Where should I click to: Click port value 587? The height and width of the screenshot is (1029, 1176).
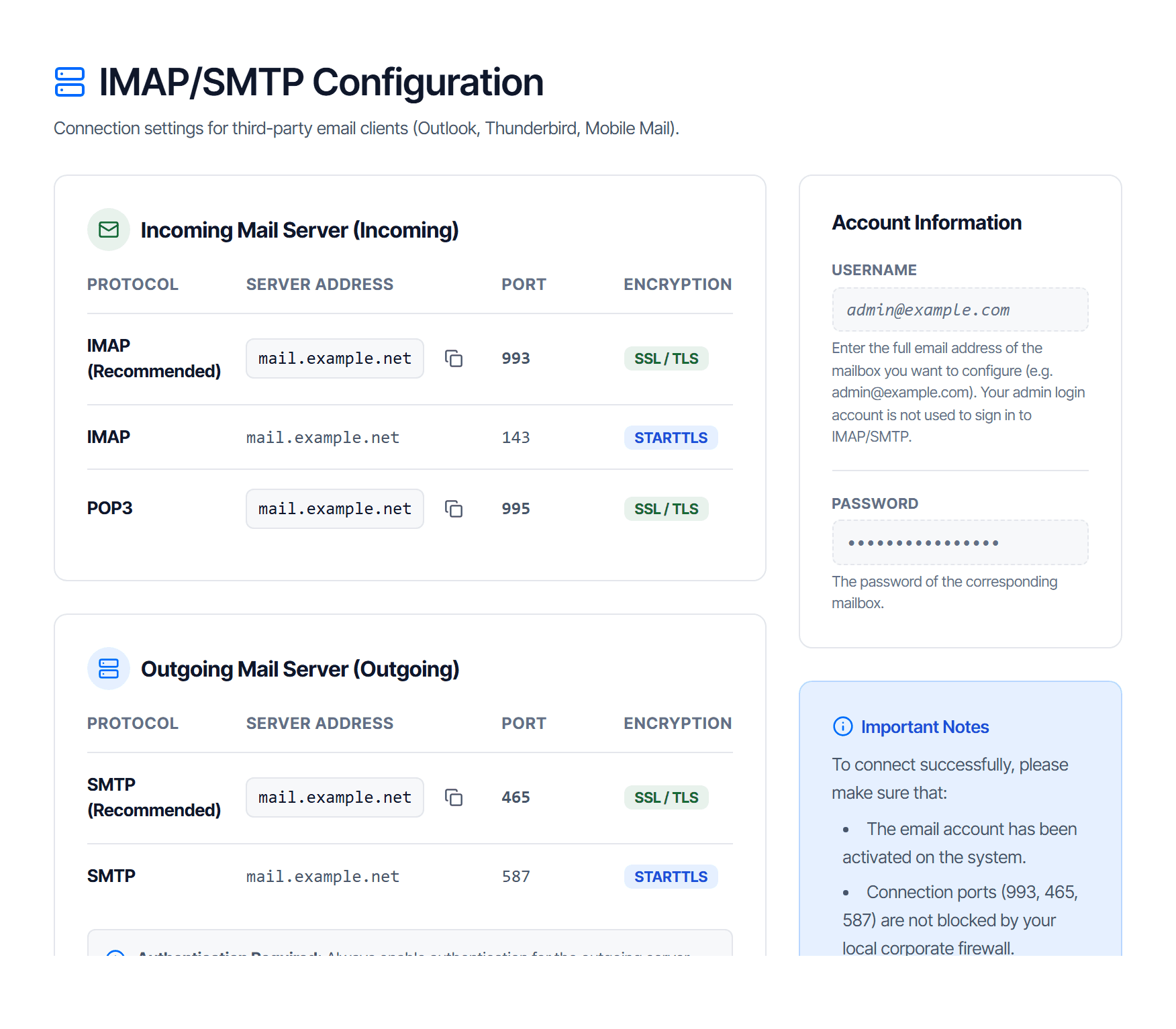[x=516, y=877]
